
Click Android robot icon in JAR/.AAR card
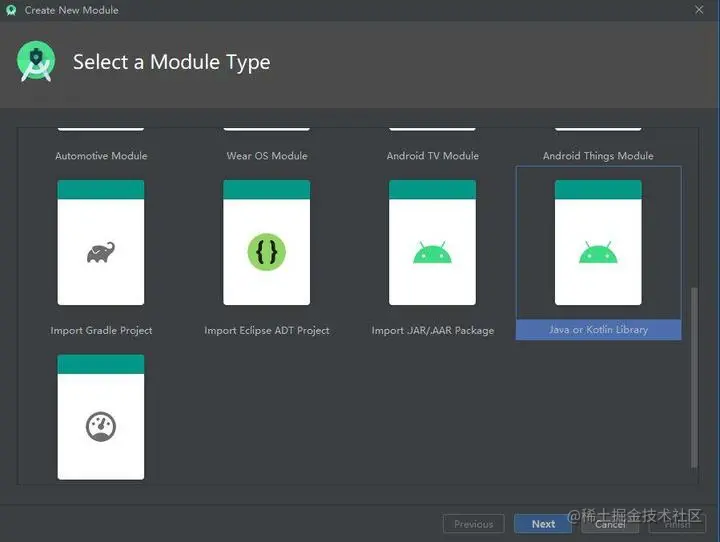point(432,252)
